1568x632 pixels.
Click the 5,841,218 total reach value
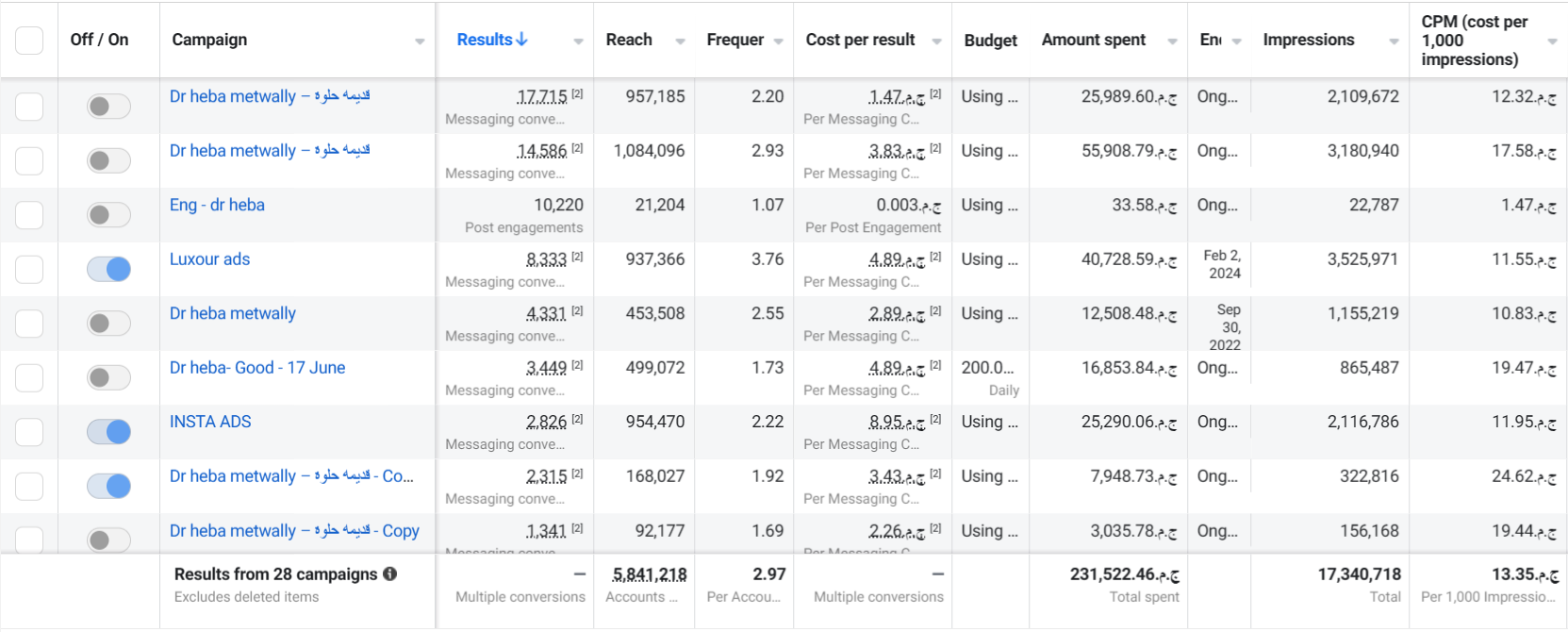(x=650, y=574)
